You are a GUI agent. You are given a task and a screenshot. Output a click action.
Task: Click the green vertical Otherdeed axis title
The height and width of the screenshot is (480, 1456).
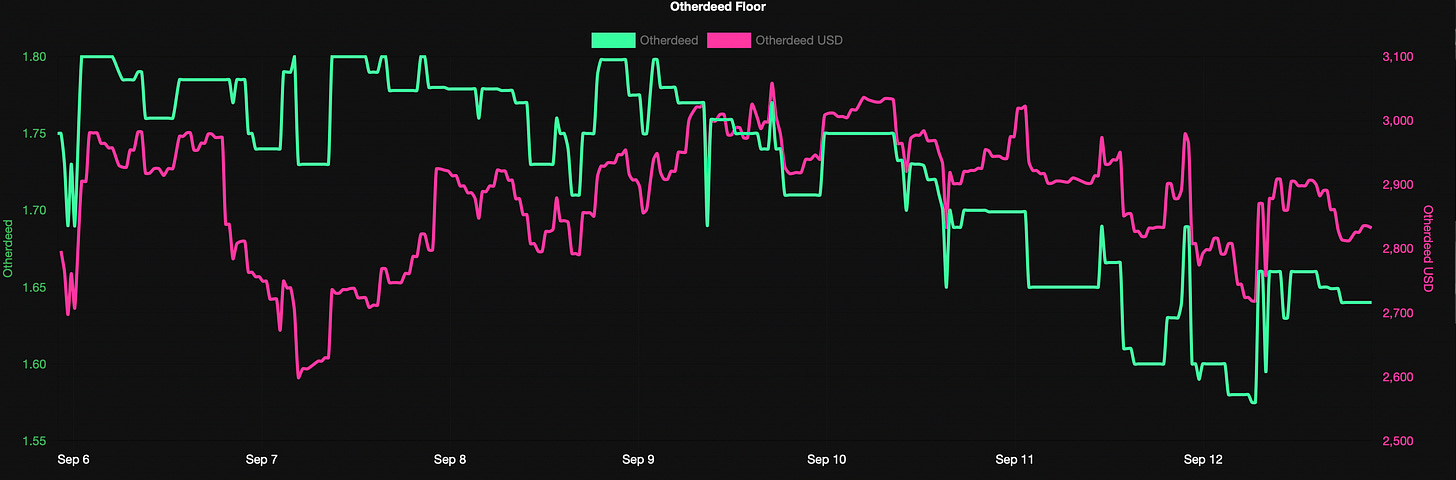pos(8,249)
